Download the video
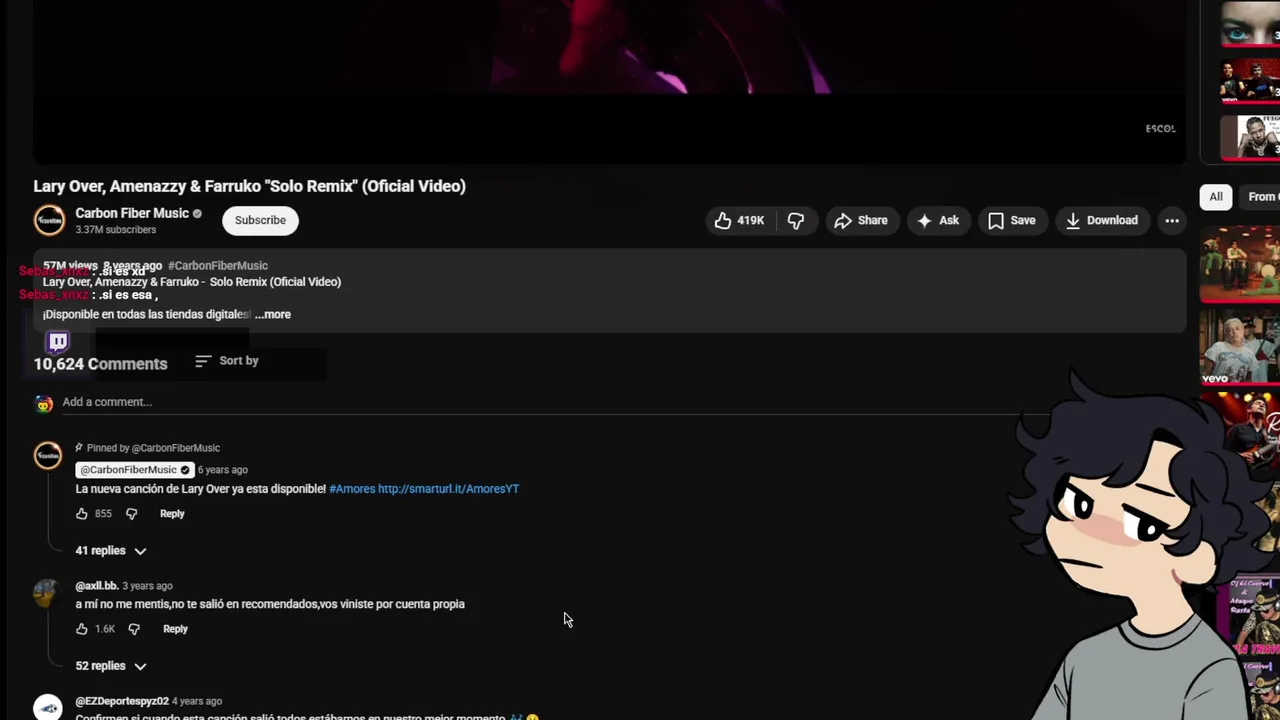Viewport: 1280px width, 720px height. tap(1101, 220)
